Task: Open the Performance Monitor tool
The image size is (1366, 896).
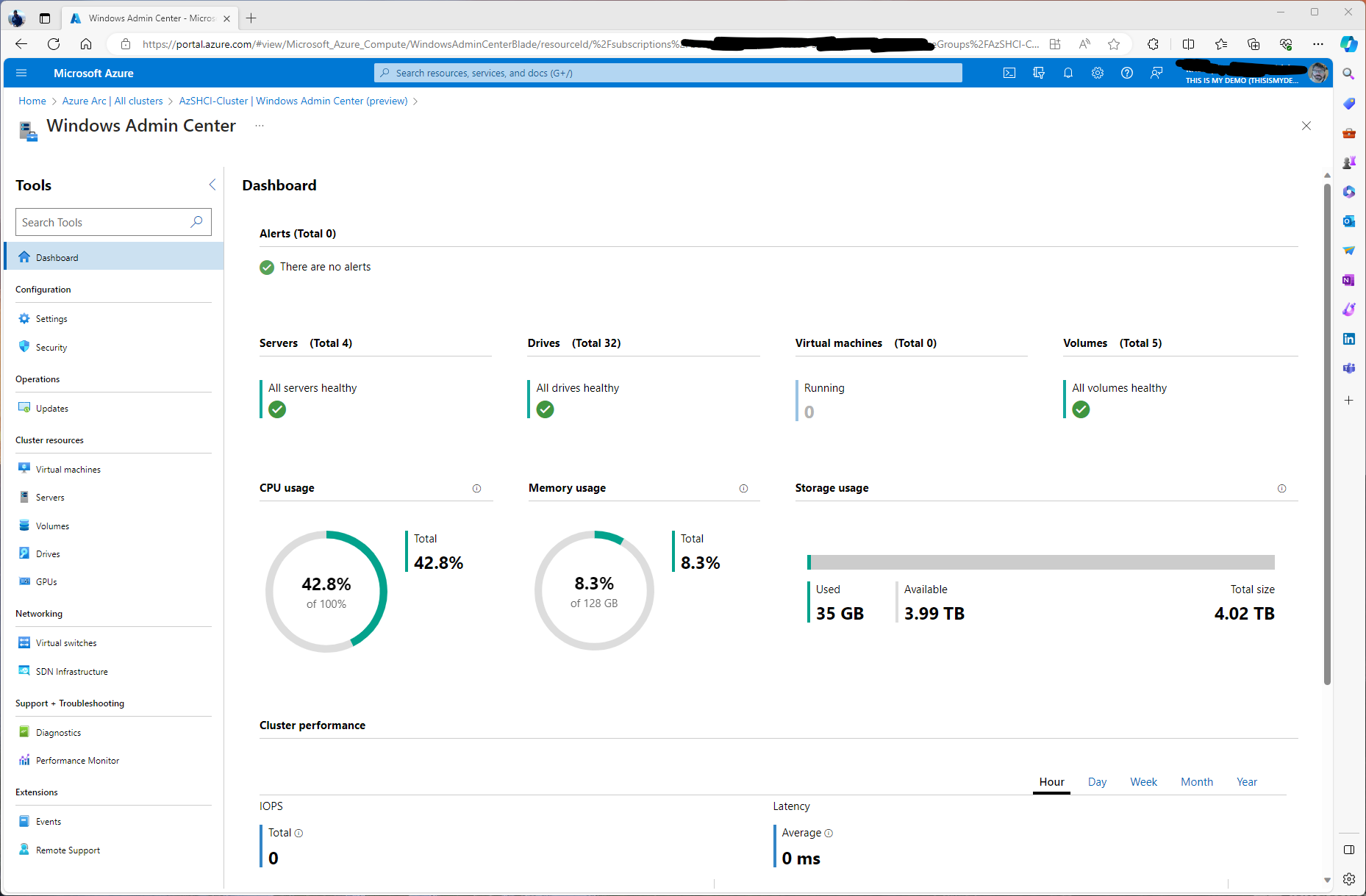Action: 77,760
